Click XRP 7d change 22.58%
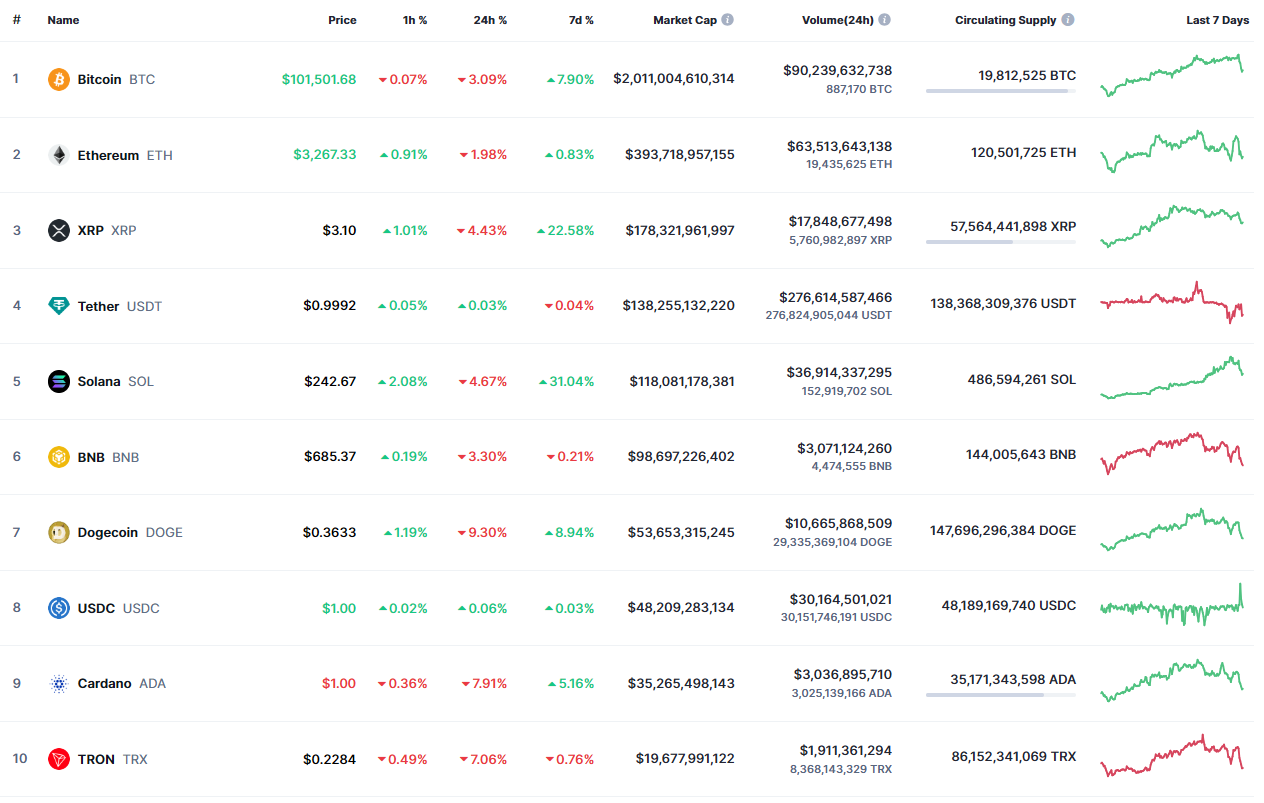This screenshot has width=1264, height=803. tap(566, 230)
